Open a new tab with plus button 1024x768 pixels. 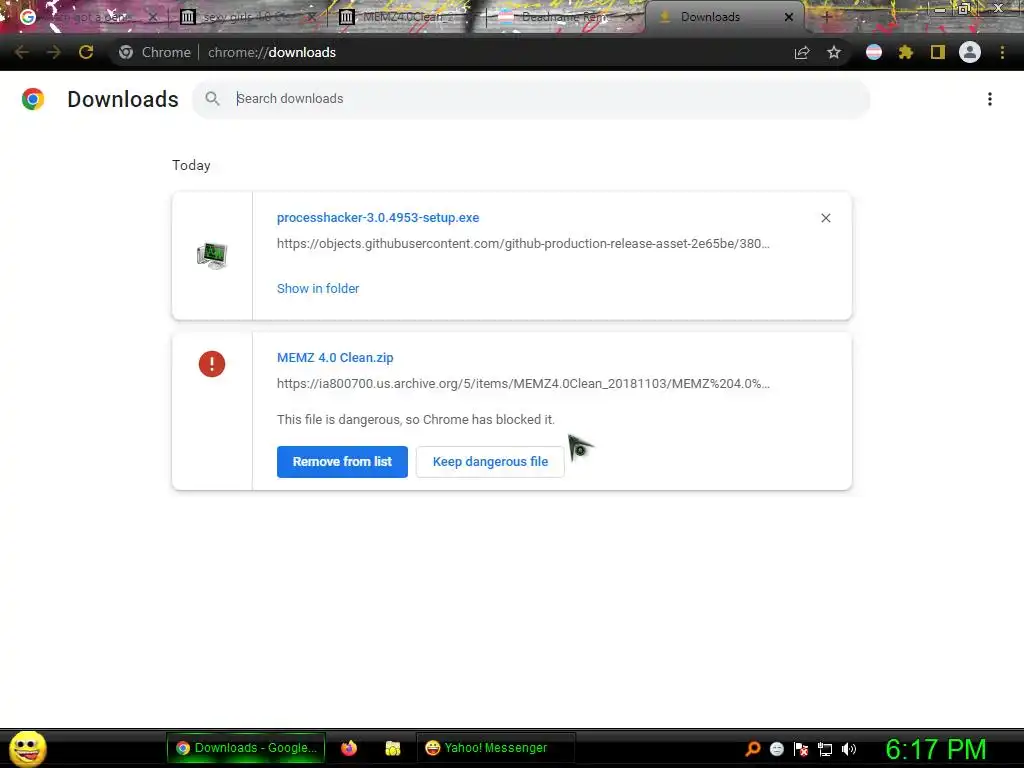click(826, 17)
